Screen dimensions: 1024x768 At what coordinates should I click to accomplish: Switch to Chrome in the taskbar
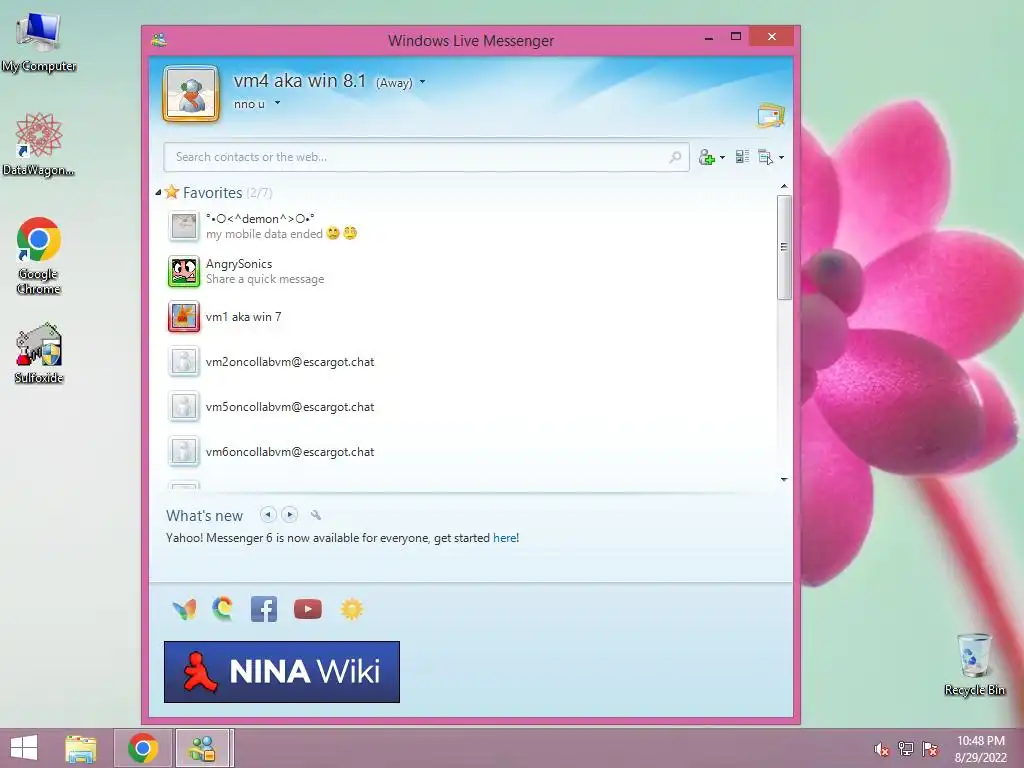143,748
